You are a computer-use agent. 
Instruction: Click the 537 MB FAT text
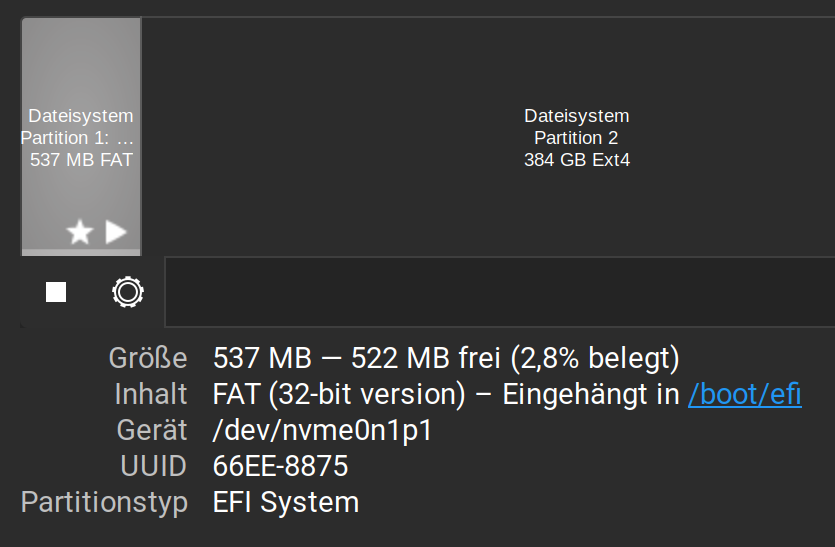coord(81,160)
